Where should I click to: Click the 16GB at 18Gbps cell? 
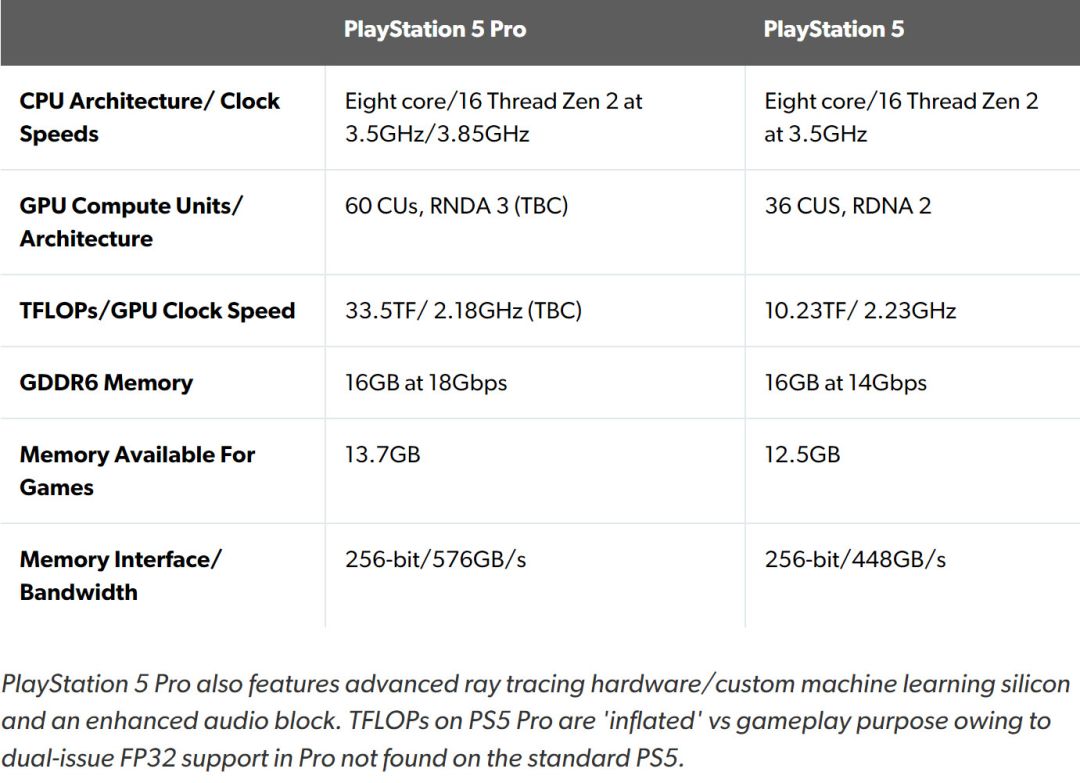[x=426, y=383]
